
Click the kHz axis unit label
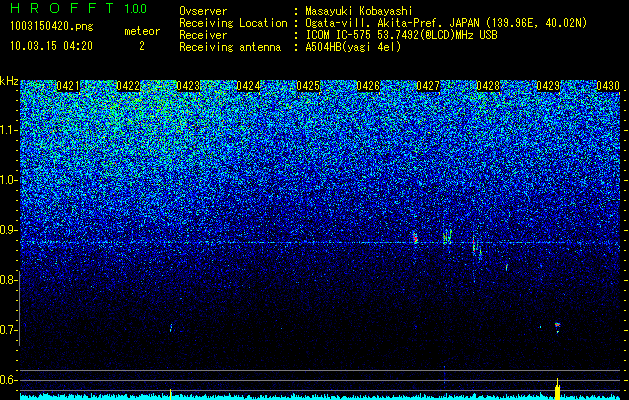click(9, 81)
